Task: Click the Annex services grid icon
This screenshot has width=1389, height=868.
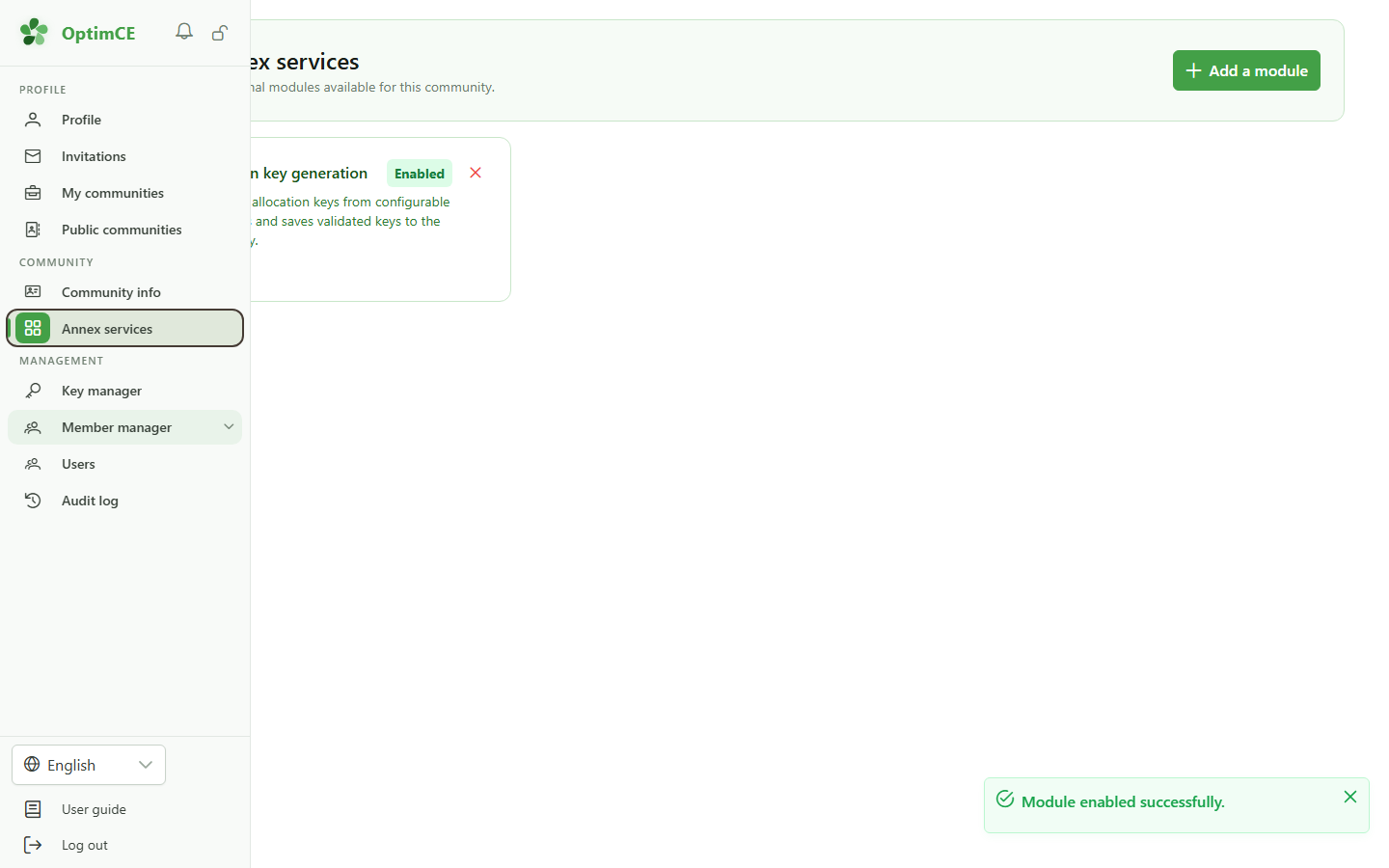Action: tap(33, 329)
